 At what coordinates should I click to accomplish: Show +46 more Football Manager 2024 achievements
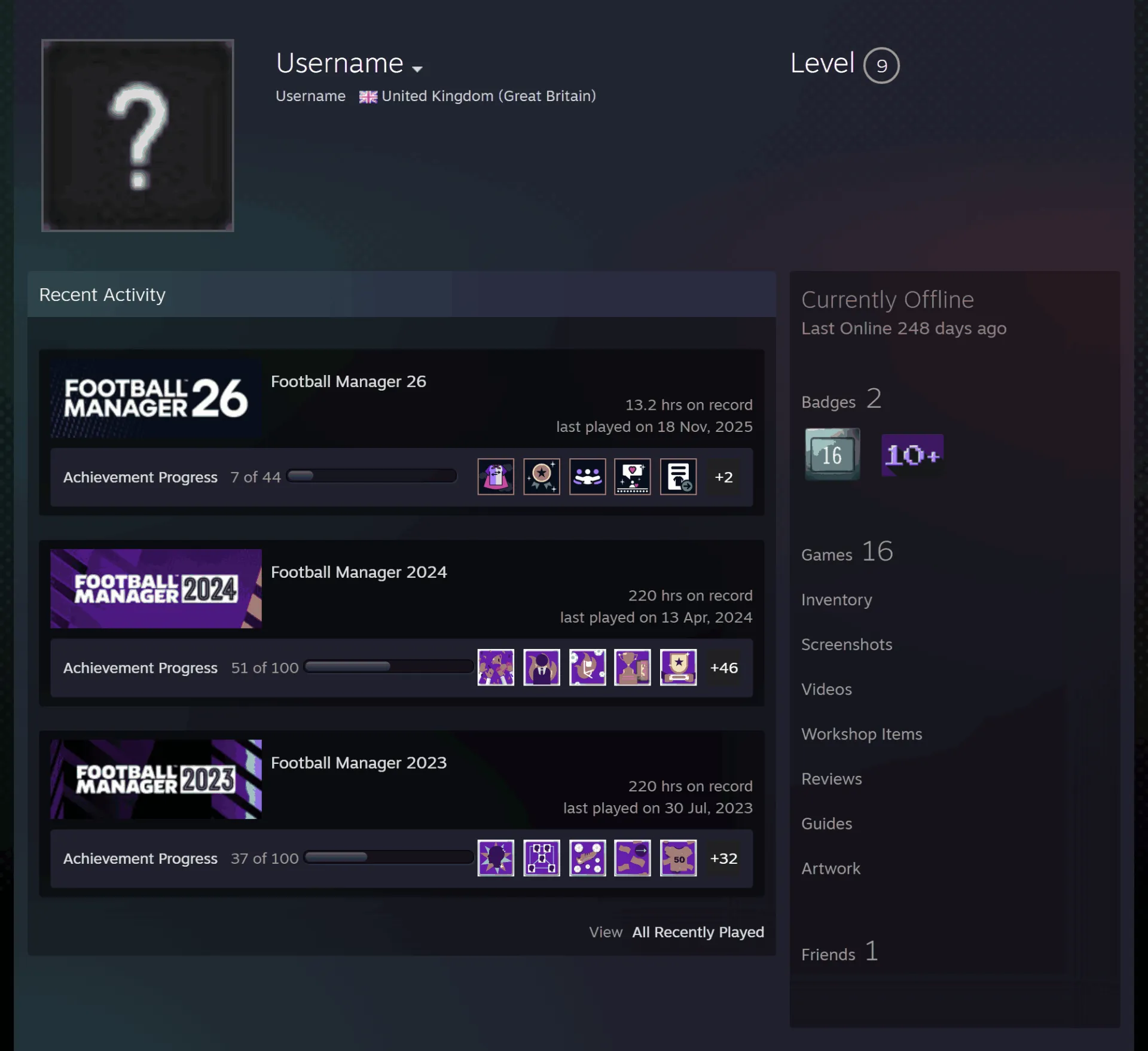point(723,667)
